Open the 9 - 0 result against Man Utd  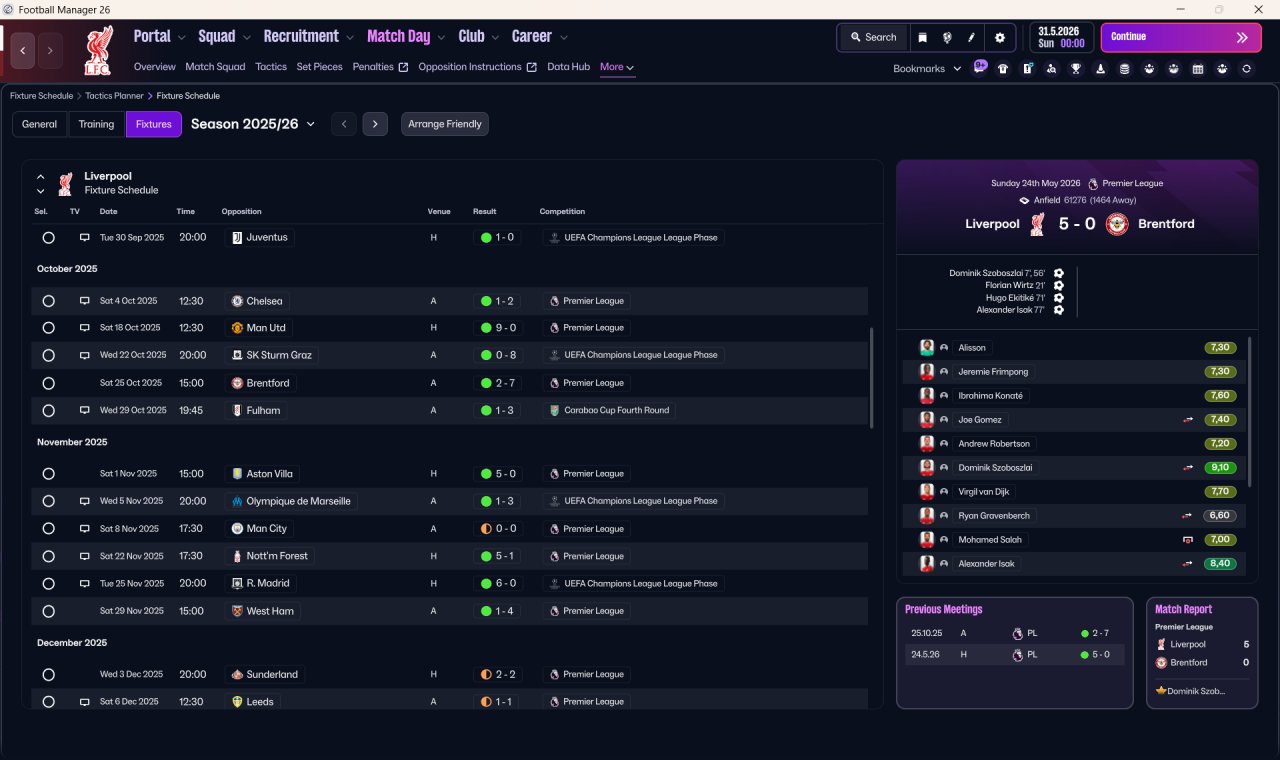pos(498,328)
